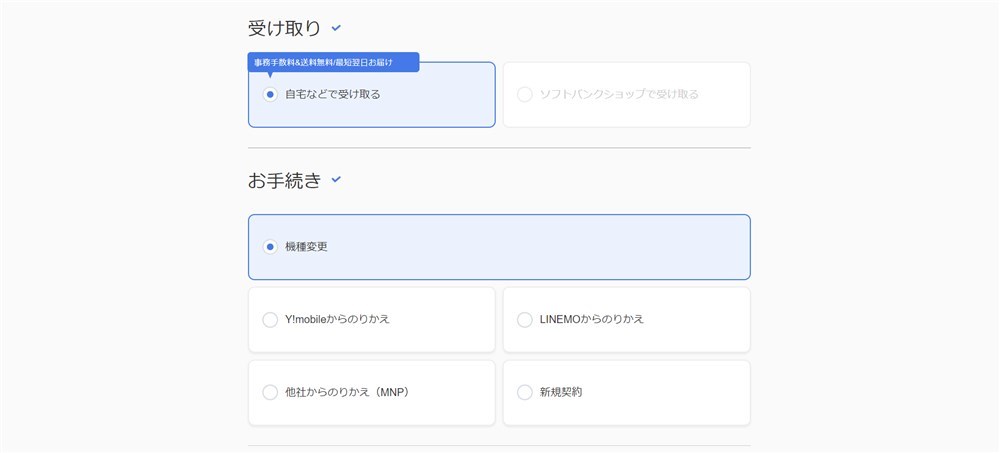This screenshot has width=1000, height=453.
Task: Select 自宅などで受け取る radio button
Action: [270, 94]
